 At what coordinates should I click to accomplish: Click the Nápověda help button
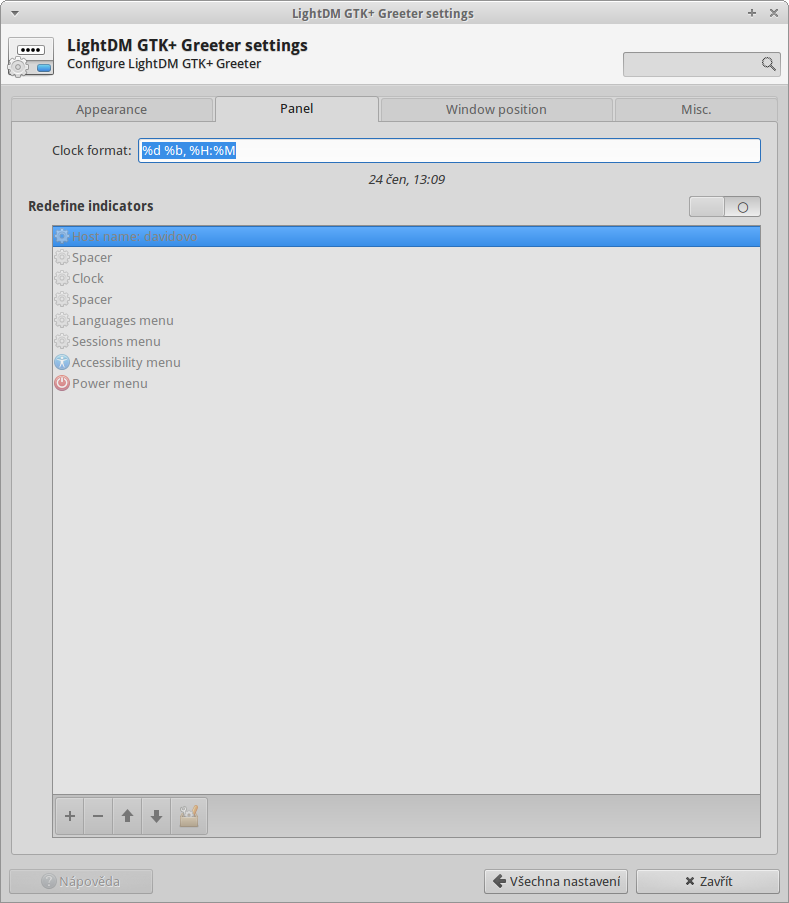click(x=81, y=881)
